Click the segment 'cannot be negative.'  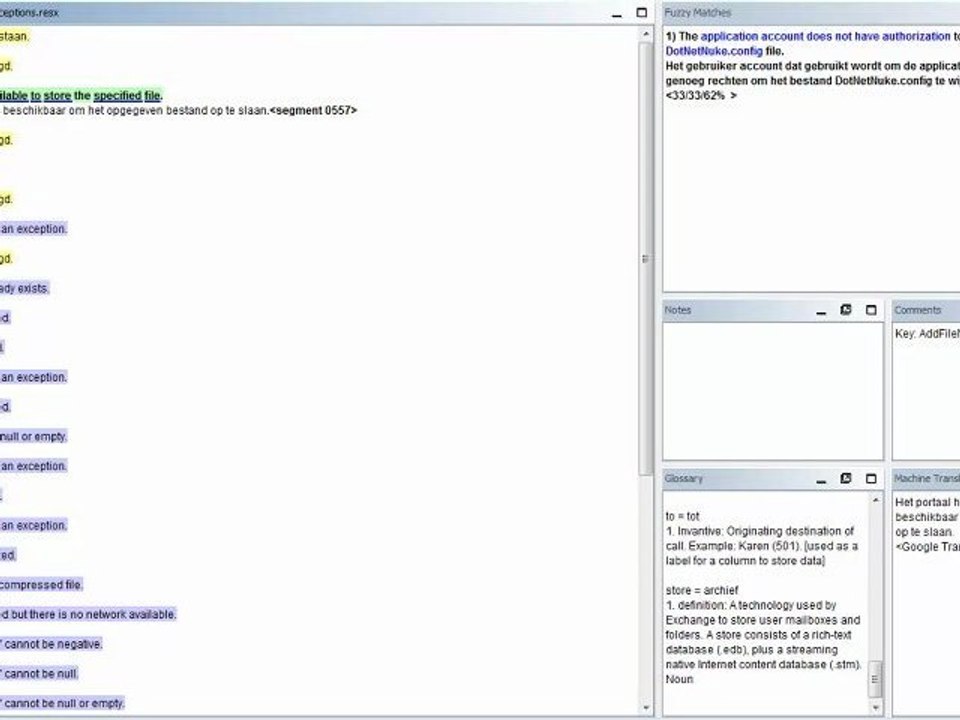(x=51, y=644)
